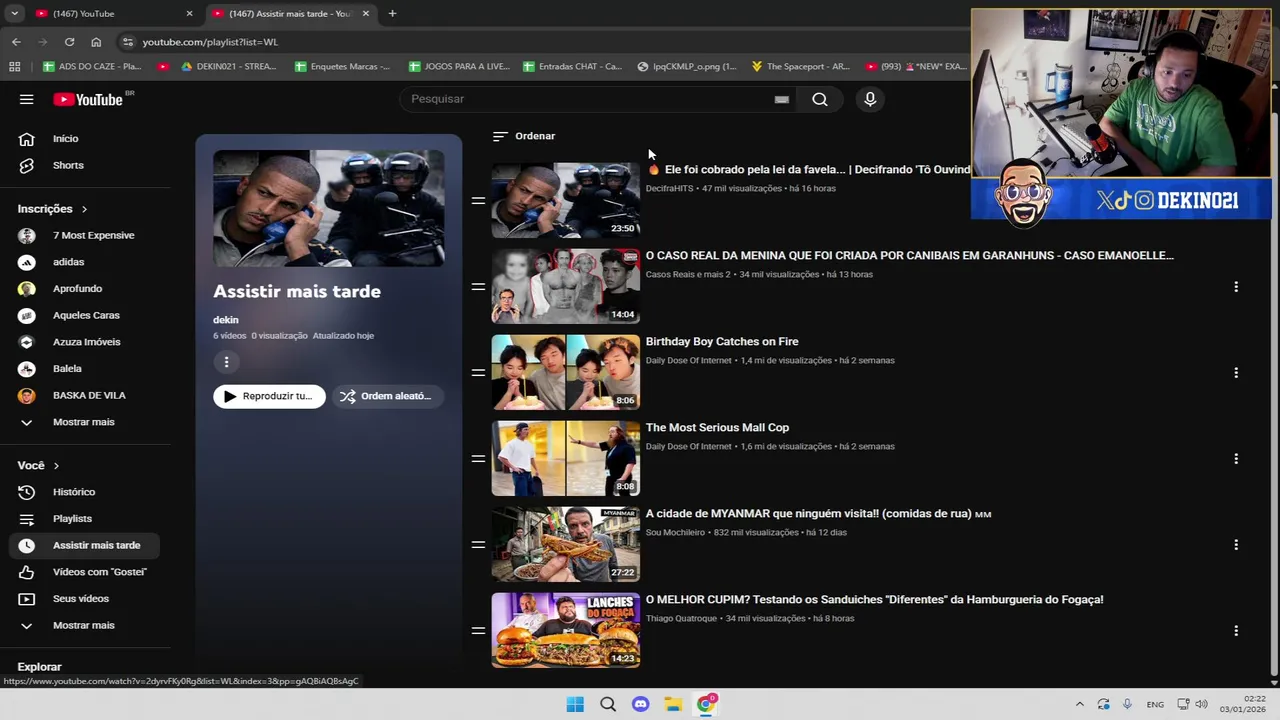Open a new browser tab
1280x720 pixels.
coord(392,14)
